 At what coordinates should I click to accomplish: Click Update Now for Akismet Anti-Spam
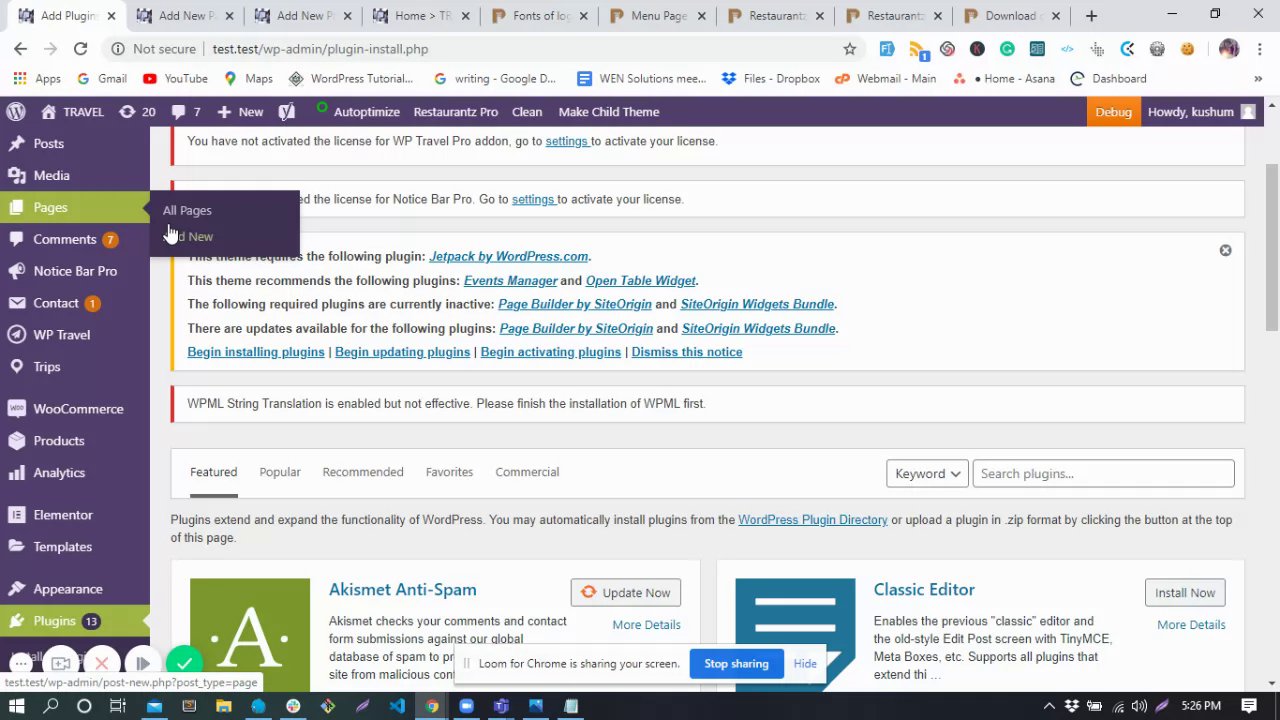(x=626, y=593)
